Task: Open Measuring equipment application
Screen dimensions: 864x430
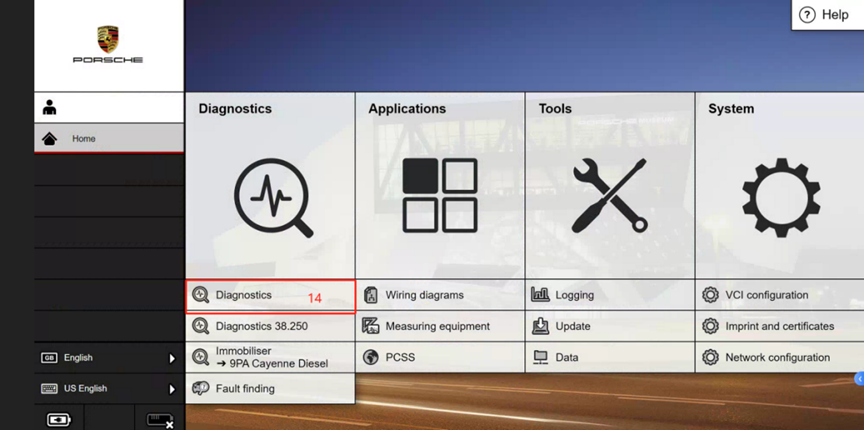Action: (440, 326)
